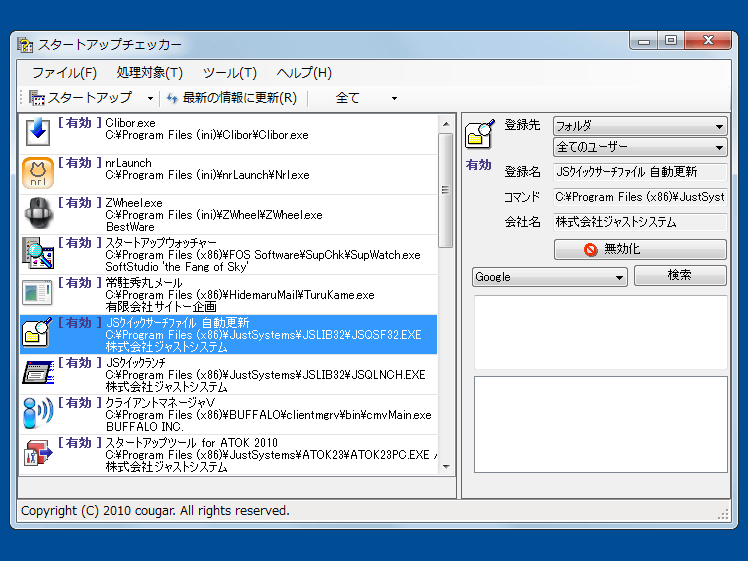Image resolution: width=748 pixels, height=561 pixels.
Task: Select the ZWheel.exe entry text
Action: (x=134, y=203)
